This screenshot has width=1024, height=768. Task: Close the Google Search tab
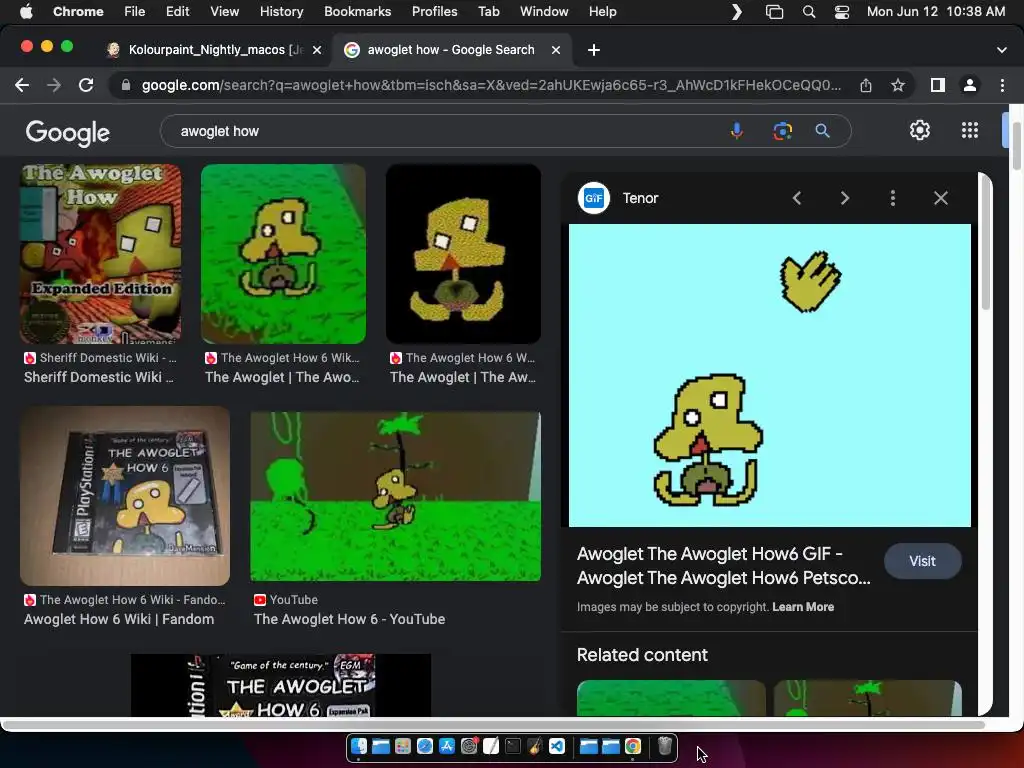point(556,50)
